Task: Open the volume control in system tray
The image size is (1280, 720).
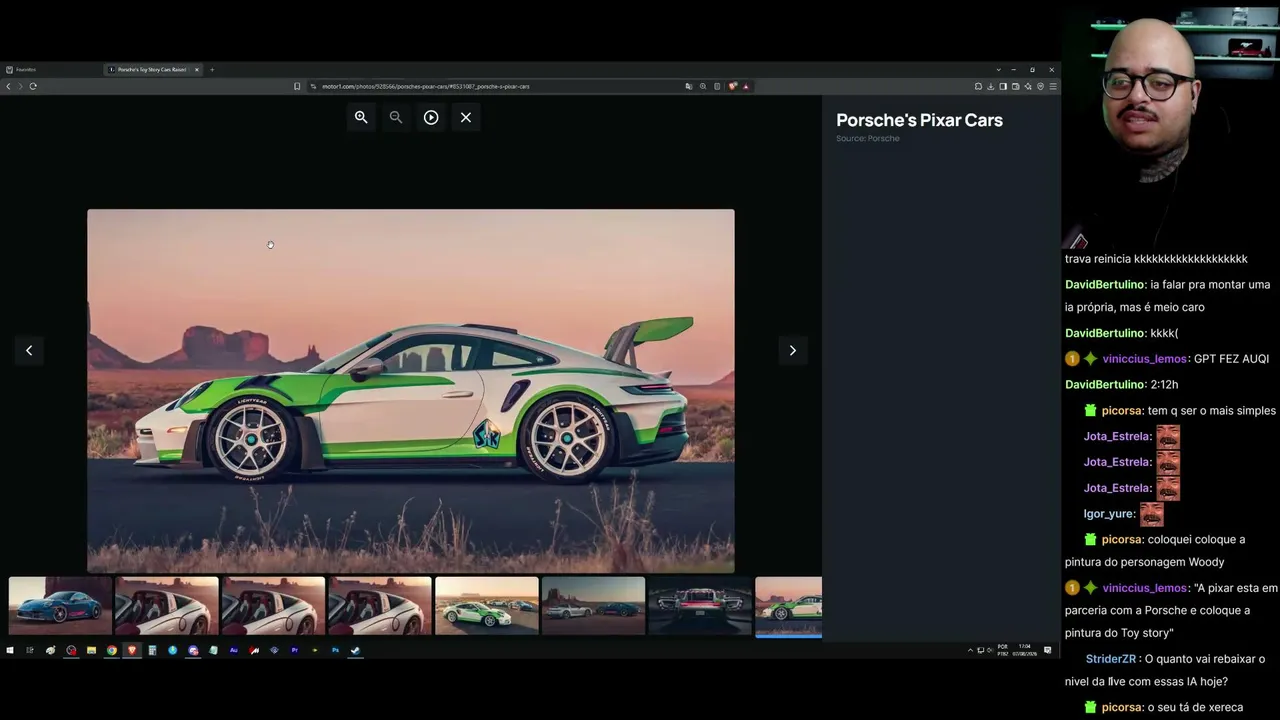Action: 988,650
